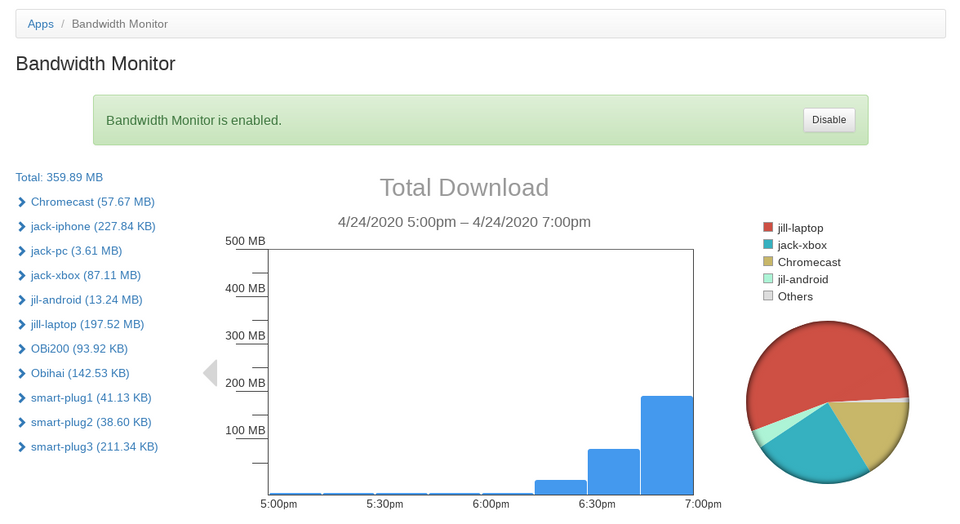Click the jack-xbox legend label

(x=802, y=245)
